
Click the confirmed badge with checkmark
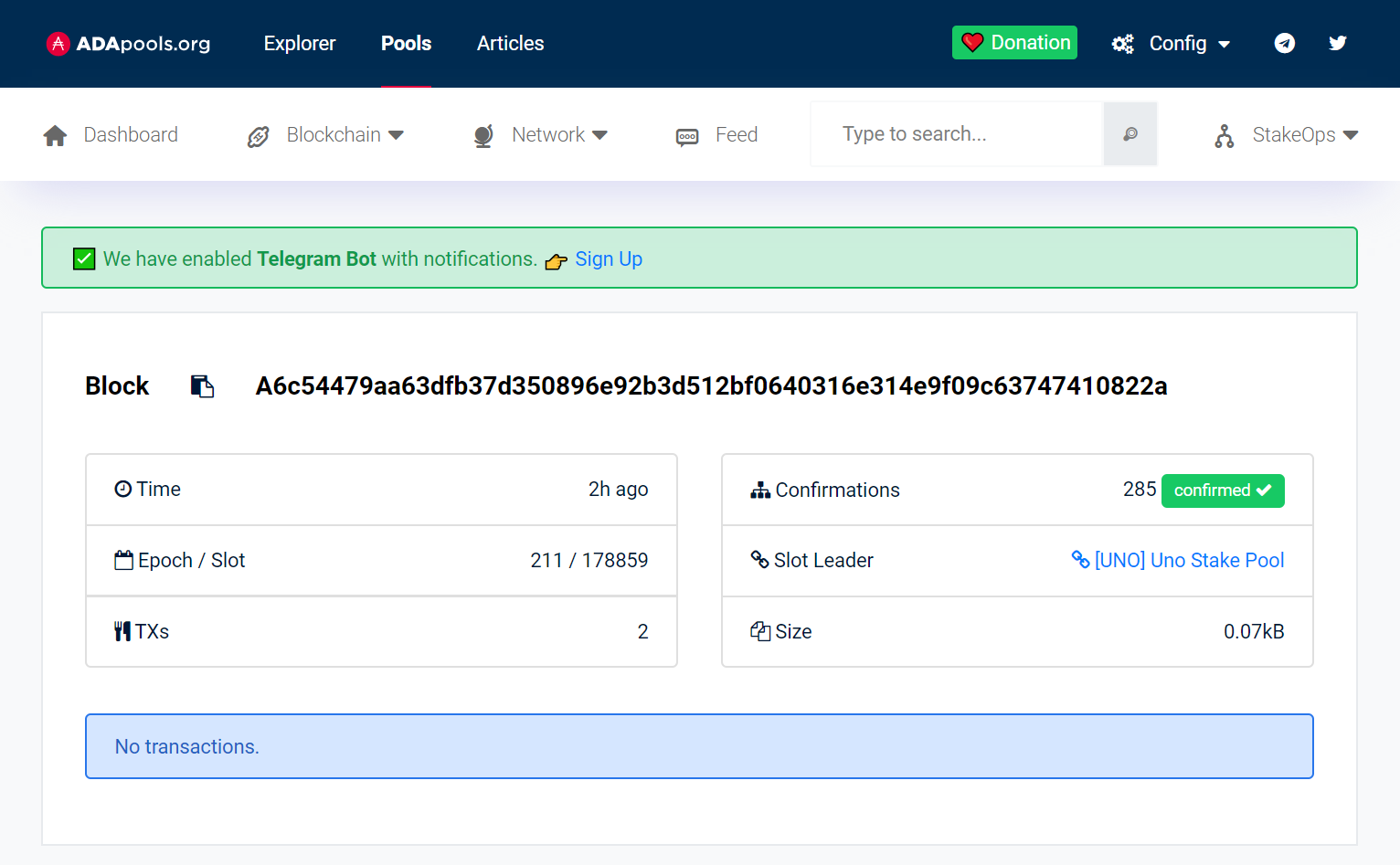(x=1223, y=491)
